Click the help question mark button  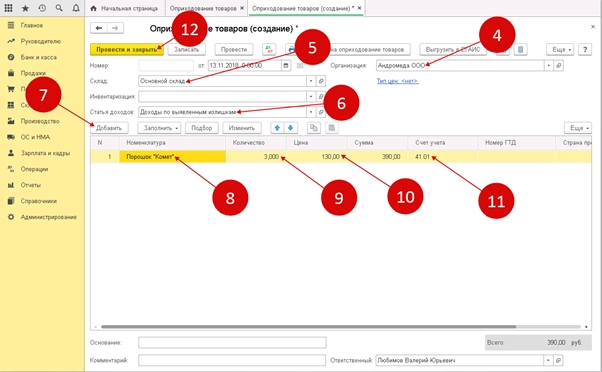(585, 50)
